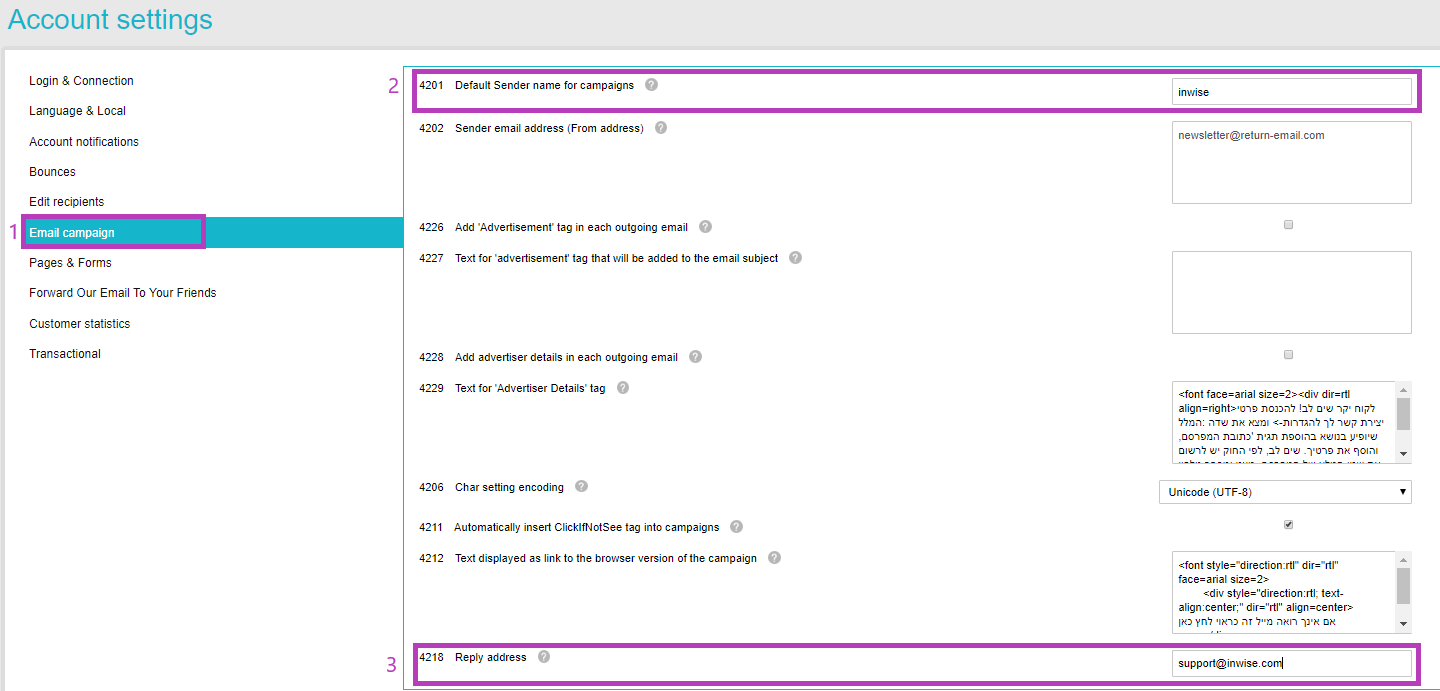Select the Login & Connection section
The width and height of the screenshot is (1440, 691).
[81, 81]
